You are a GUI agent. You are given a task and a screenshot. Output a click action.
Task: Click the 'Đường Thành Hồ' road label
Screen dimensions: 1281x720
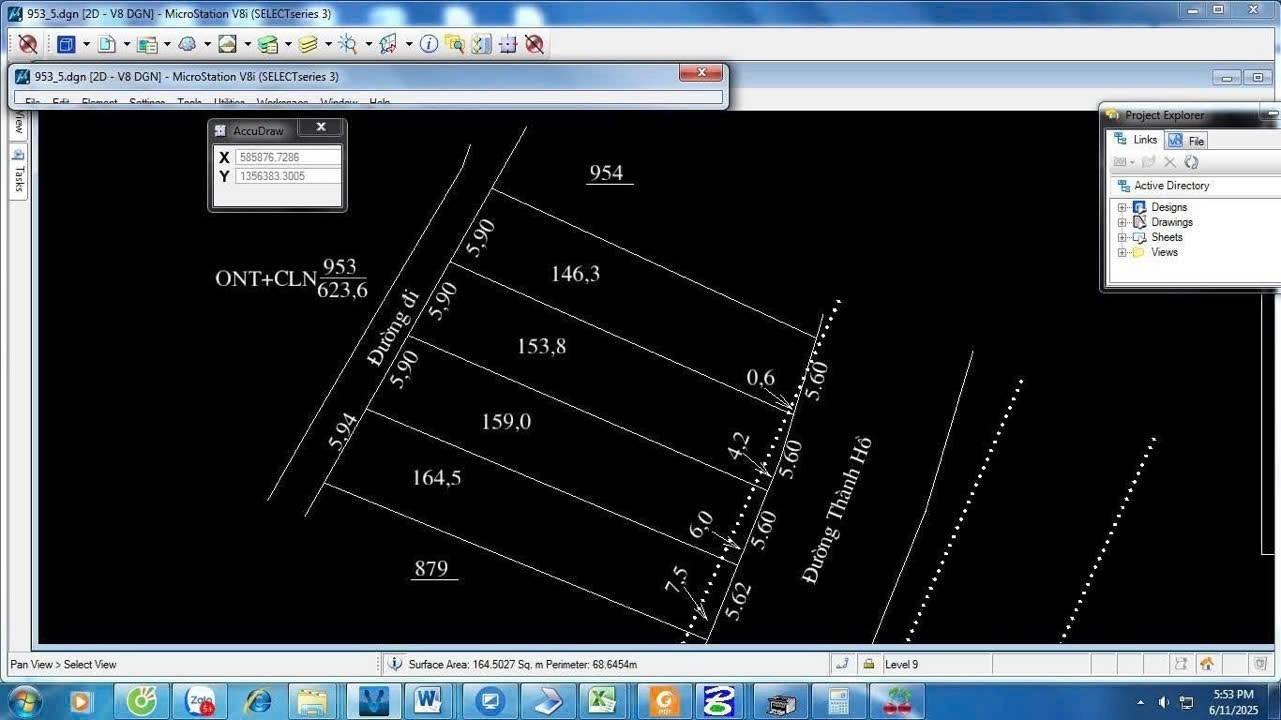837,509
